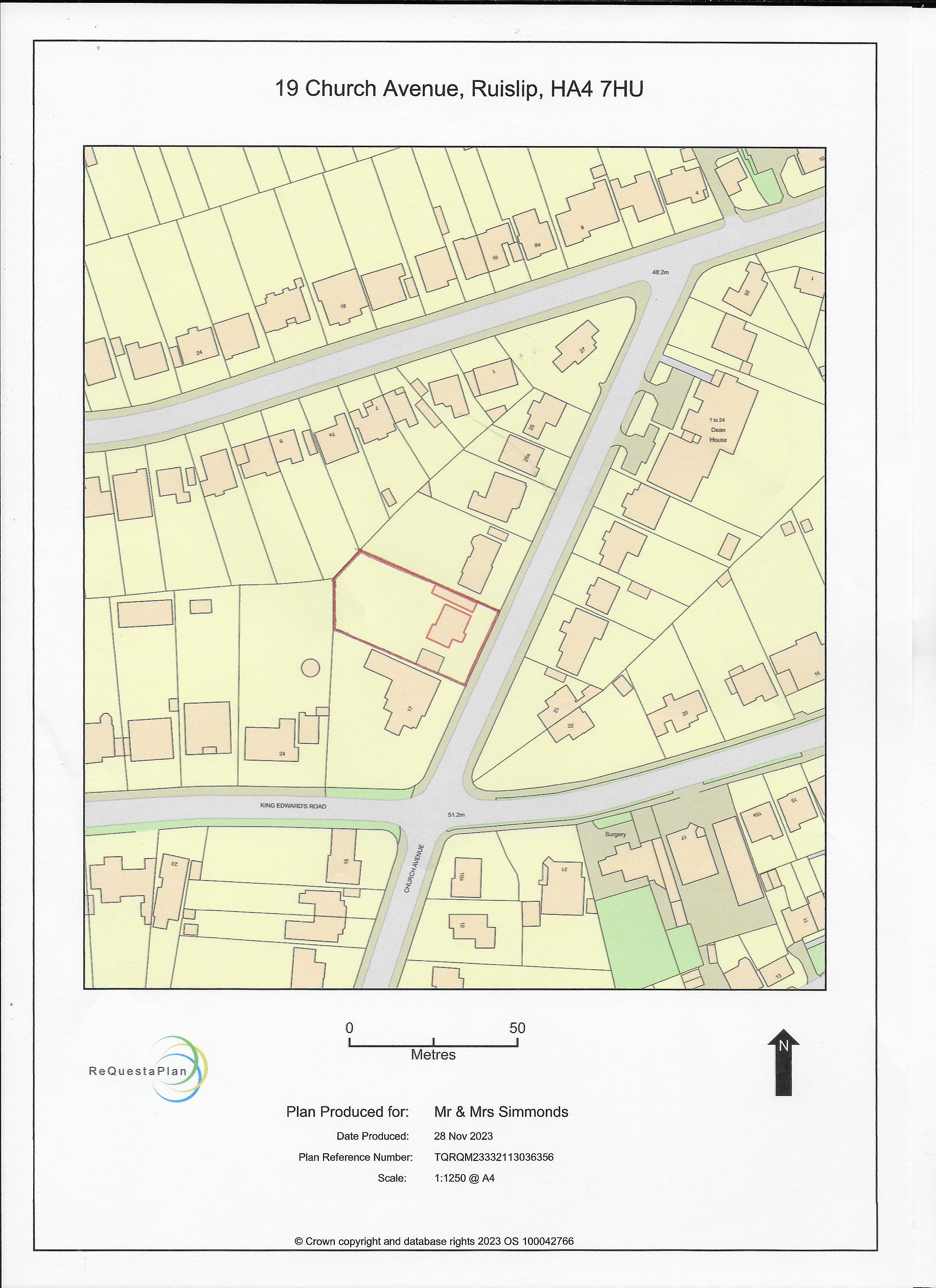
Task: Click the 48.2m spot height label
Action: pos(661,272)
